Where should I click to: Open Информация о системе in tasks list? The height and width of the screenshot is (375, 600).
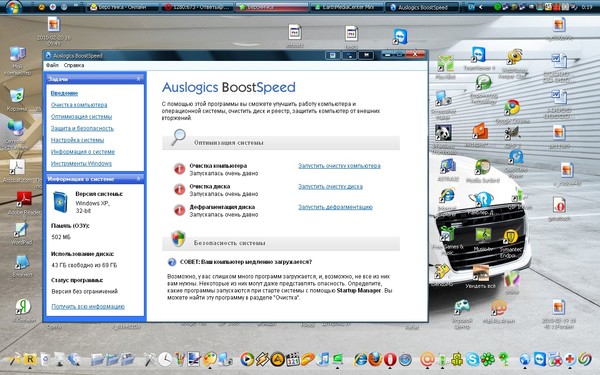click(83, 152)
